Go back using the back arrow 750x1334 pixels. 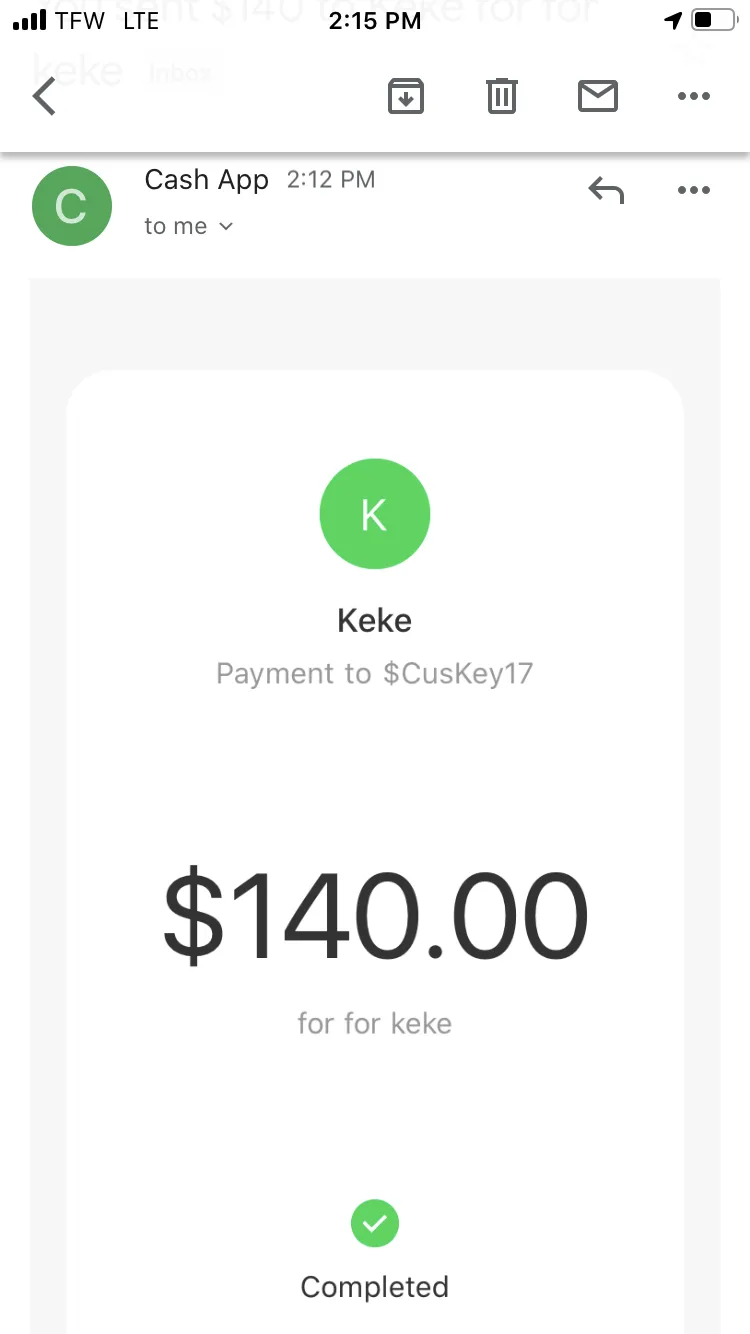click(44, 97)
